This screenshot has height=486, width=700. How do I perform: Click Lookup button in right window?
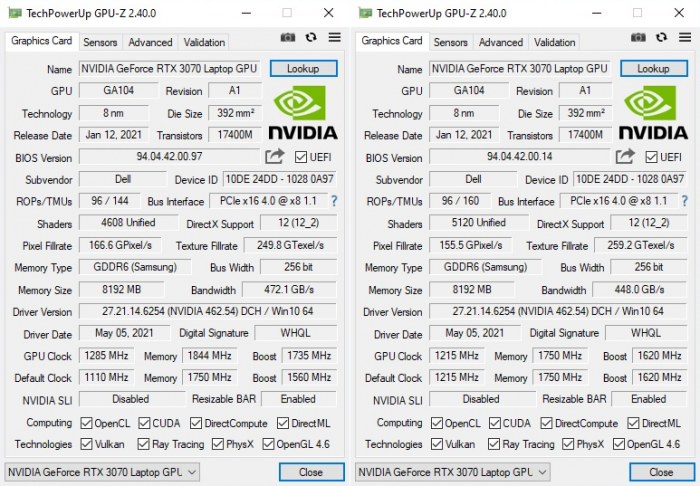[654, 68]
